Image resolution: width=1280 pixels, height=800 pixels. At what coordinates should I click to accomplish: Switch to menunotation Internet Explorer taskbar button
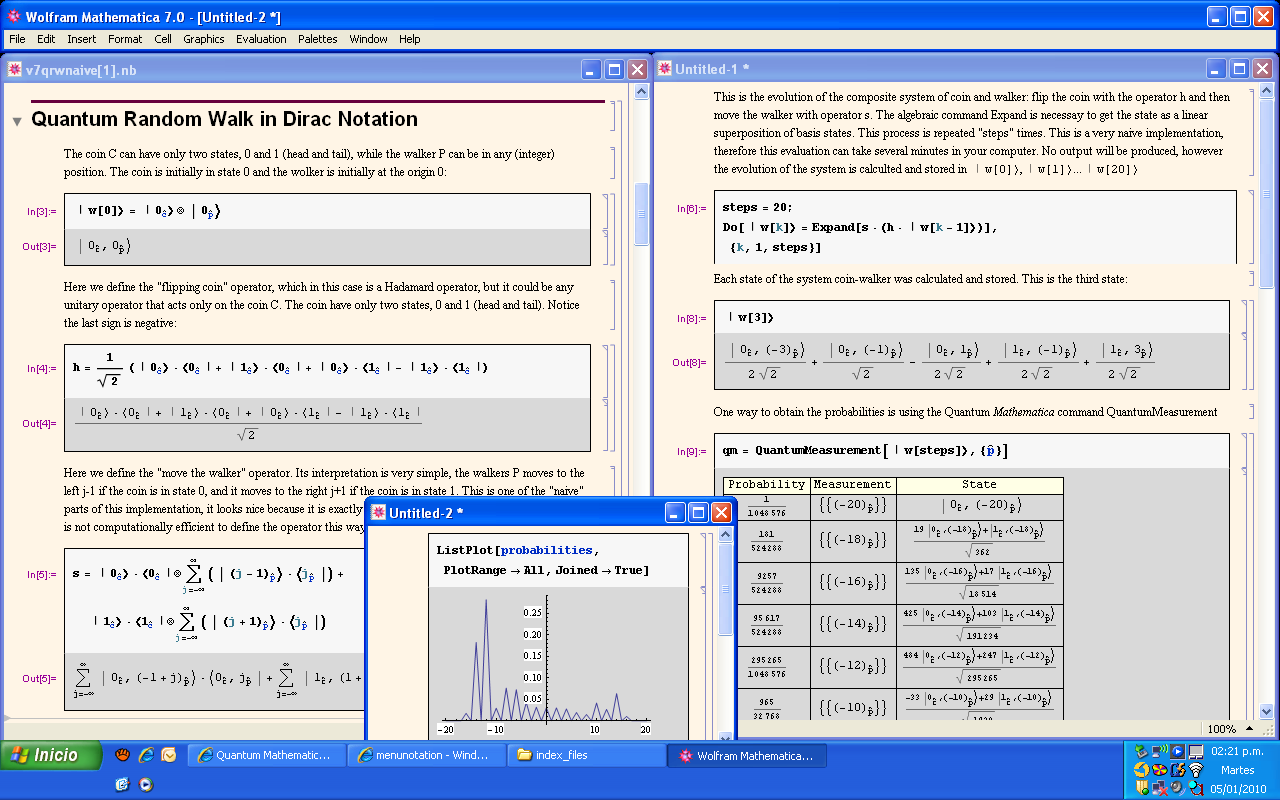(426, 756)
